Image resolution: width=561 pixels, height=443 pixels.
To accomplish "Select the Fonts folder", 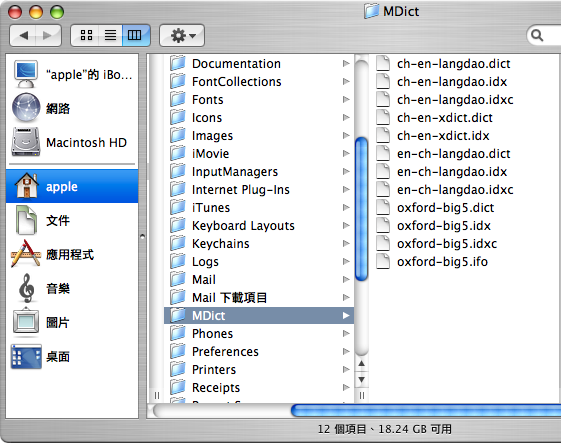I will (x=259, y=99).
